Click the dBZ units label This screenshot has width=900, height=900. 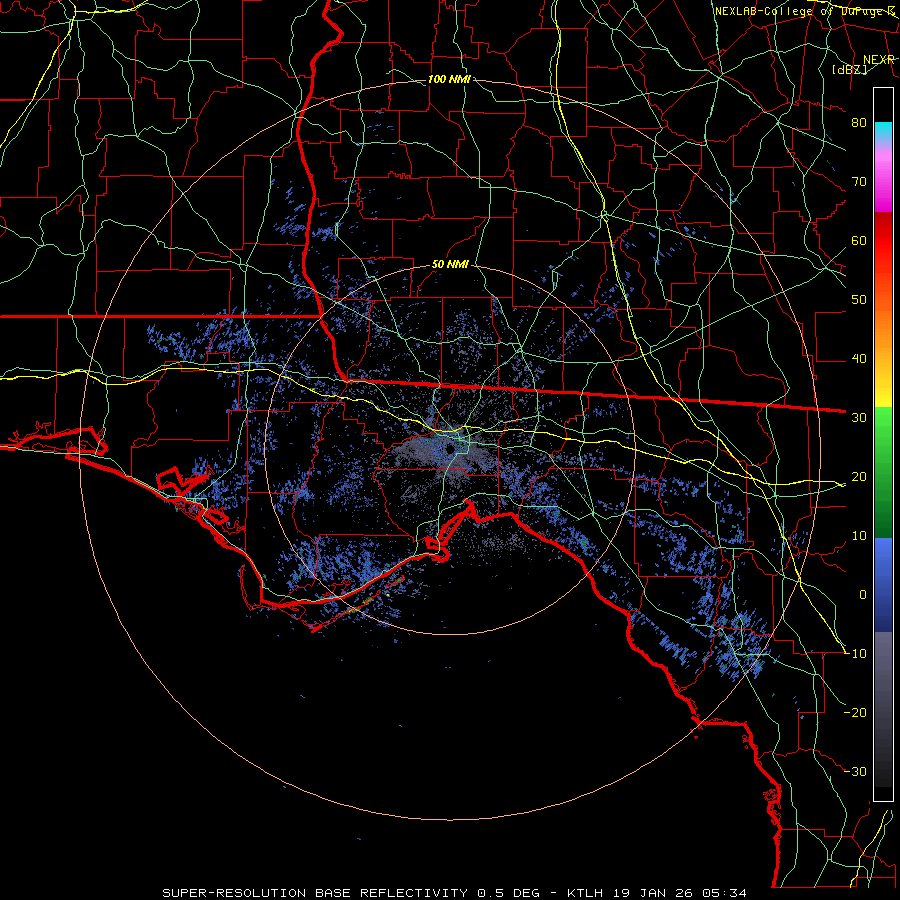coord(849,69)
